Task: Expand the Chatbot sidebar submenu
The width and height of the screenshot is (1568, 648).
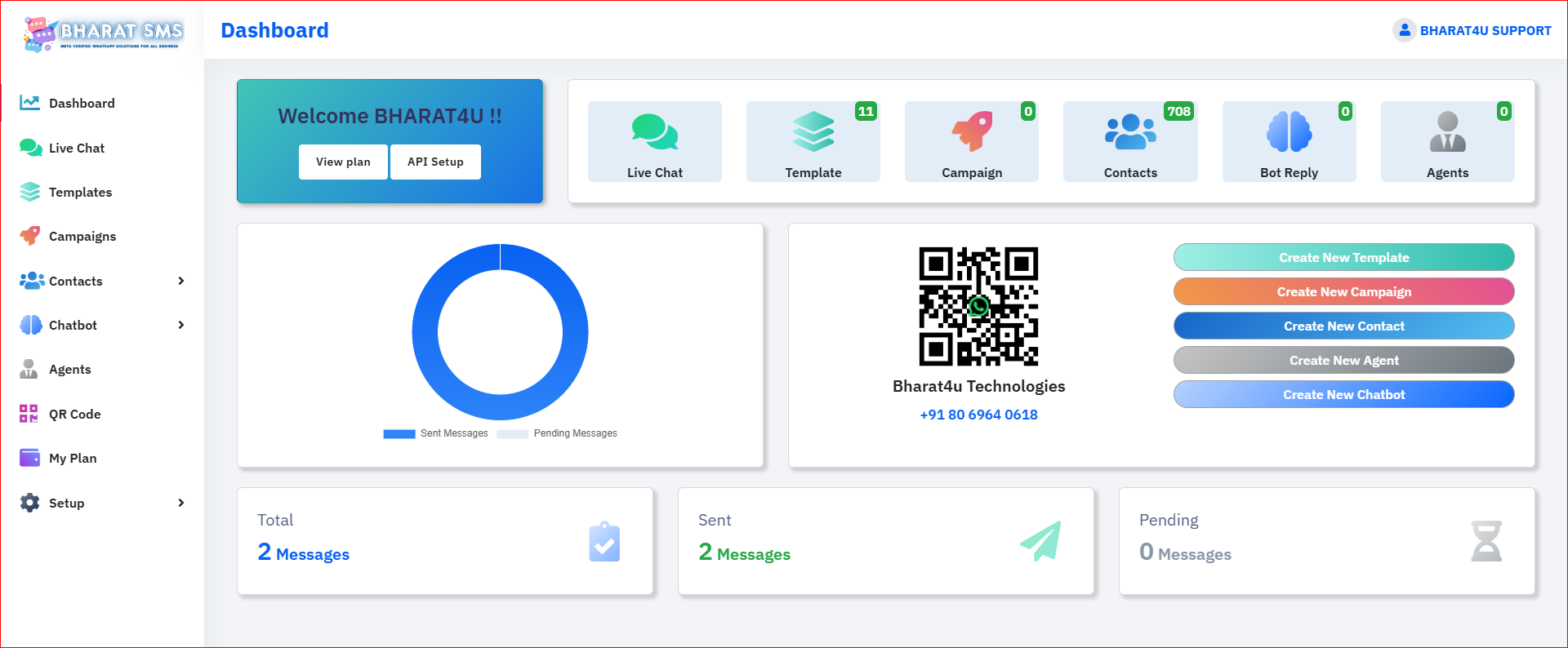Action: click(x=181, y=325)
